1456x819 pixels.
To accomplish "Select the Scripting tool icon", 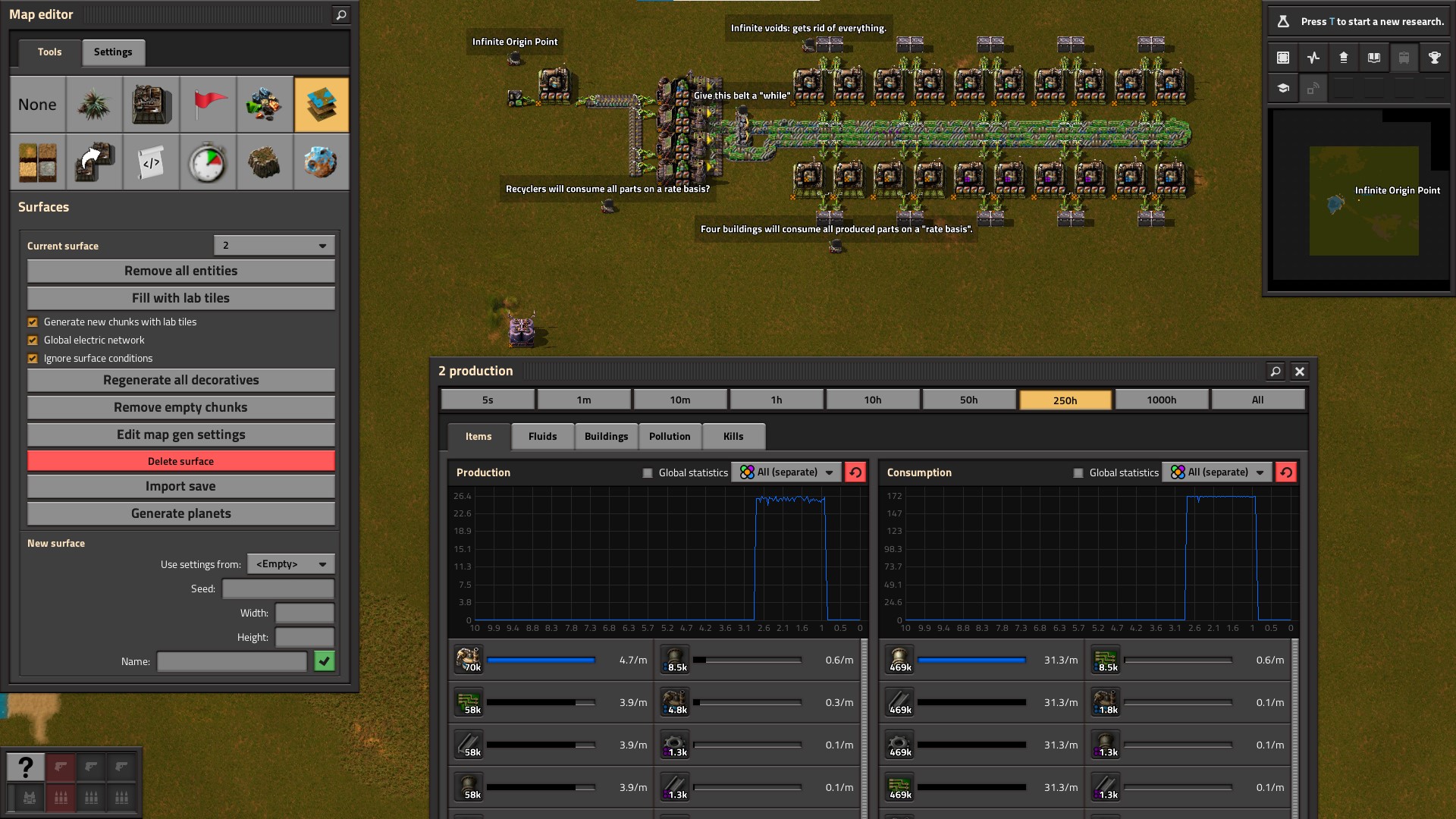I will pyautogui.click(x=151, y=162).
